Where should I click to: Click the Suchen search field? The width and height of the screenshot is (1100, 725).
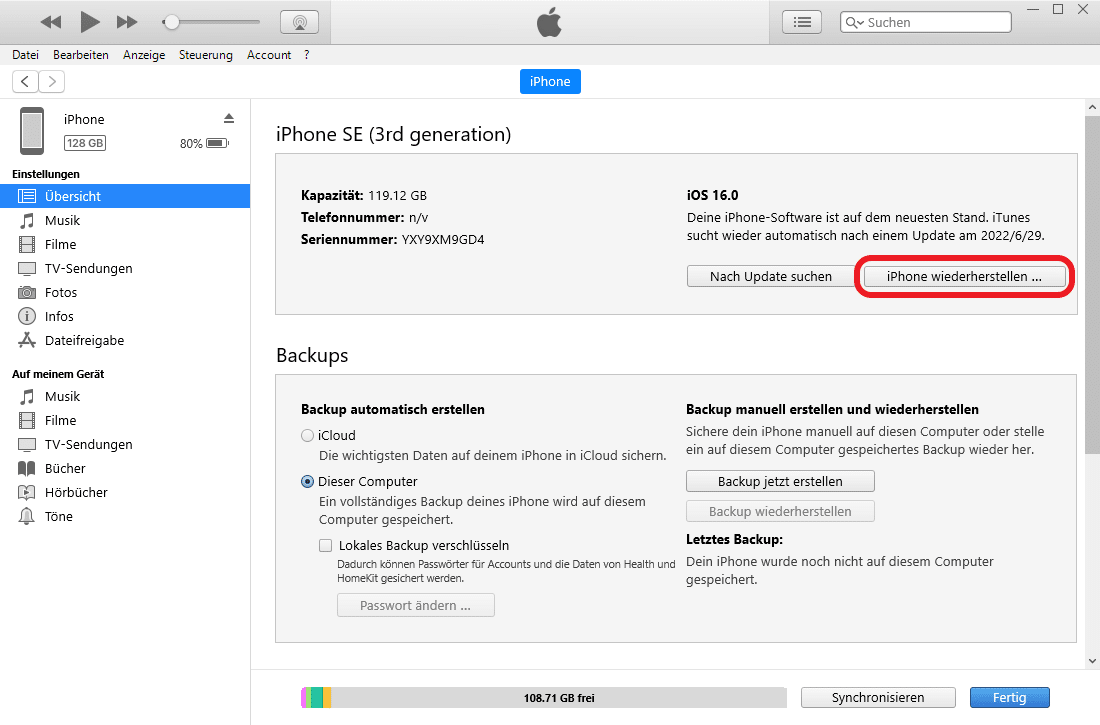925,22
